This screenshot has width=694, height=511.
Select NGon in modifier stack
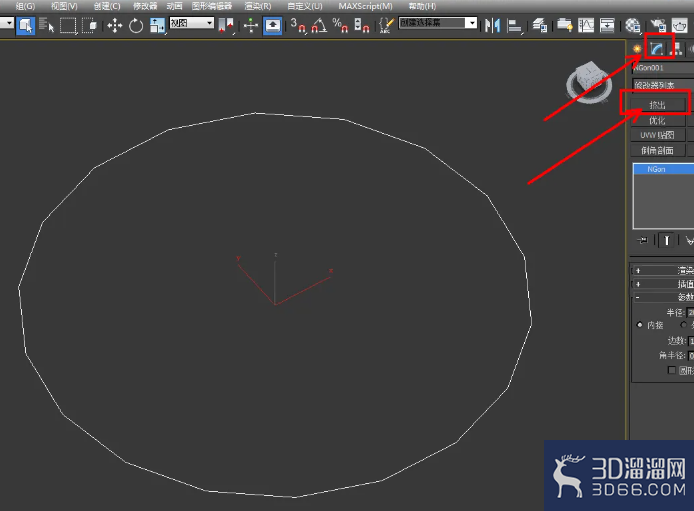click(x=663, y=169)
